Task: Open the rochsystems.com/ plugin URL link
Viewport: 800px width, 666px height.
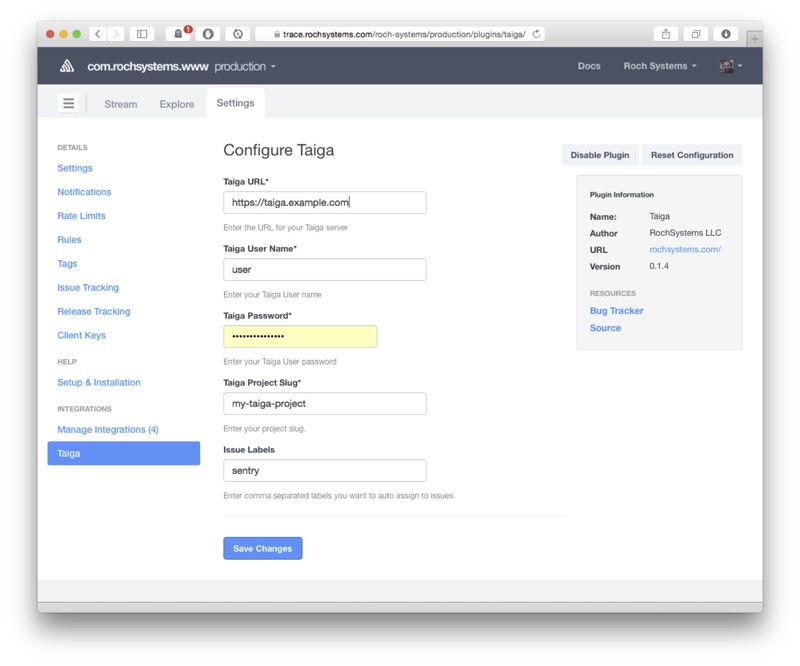Action: click(685, 250)
